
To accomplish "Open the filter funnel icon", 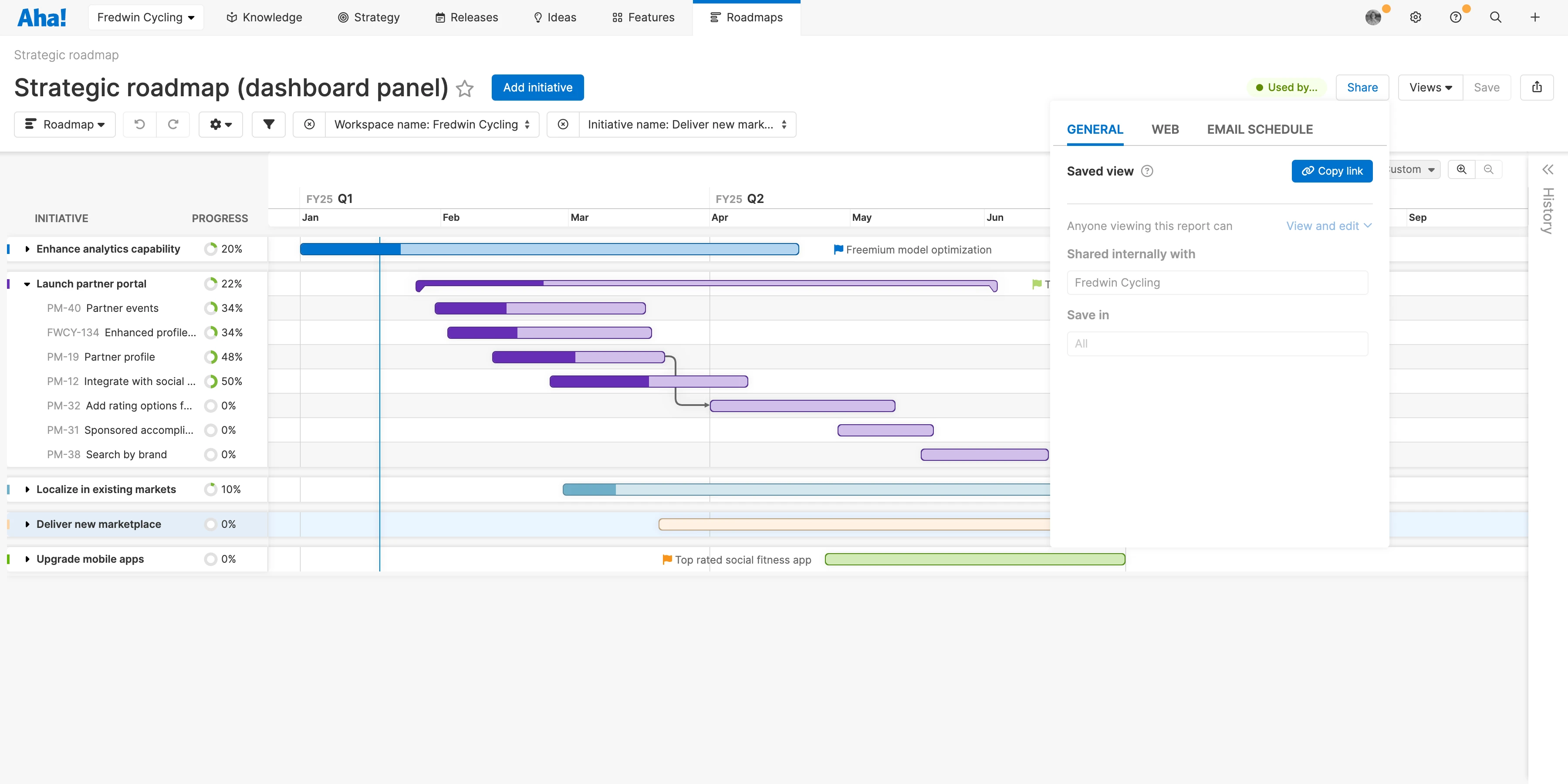I will point(268,124).
